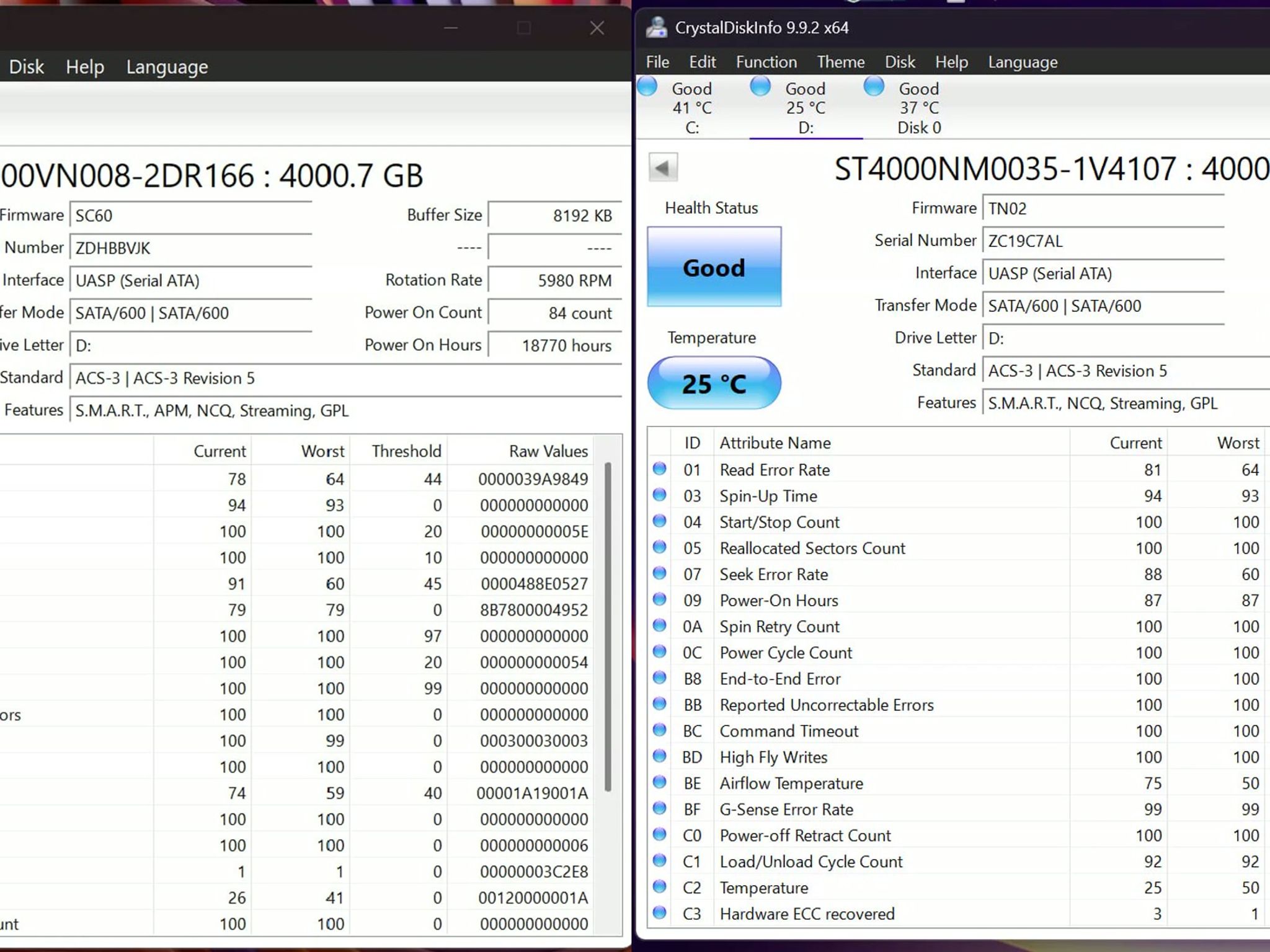Open Language menu in left window
This screenshot has width=1270, height=952.
pyautogui.click(x=167, y=66)
